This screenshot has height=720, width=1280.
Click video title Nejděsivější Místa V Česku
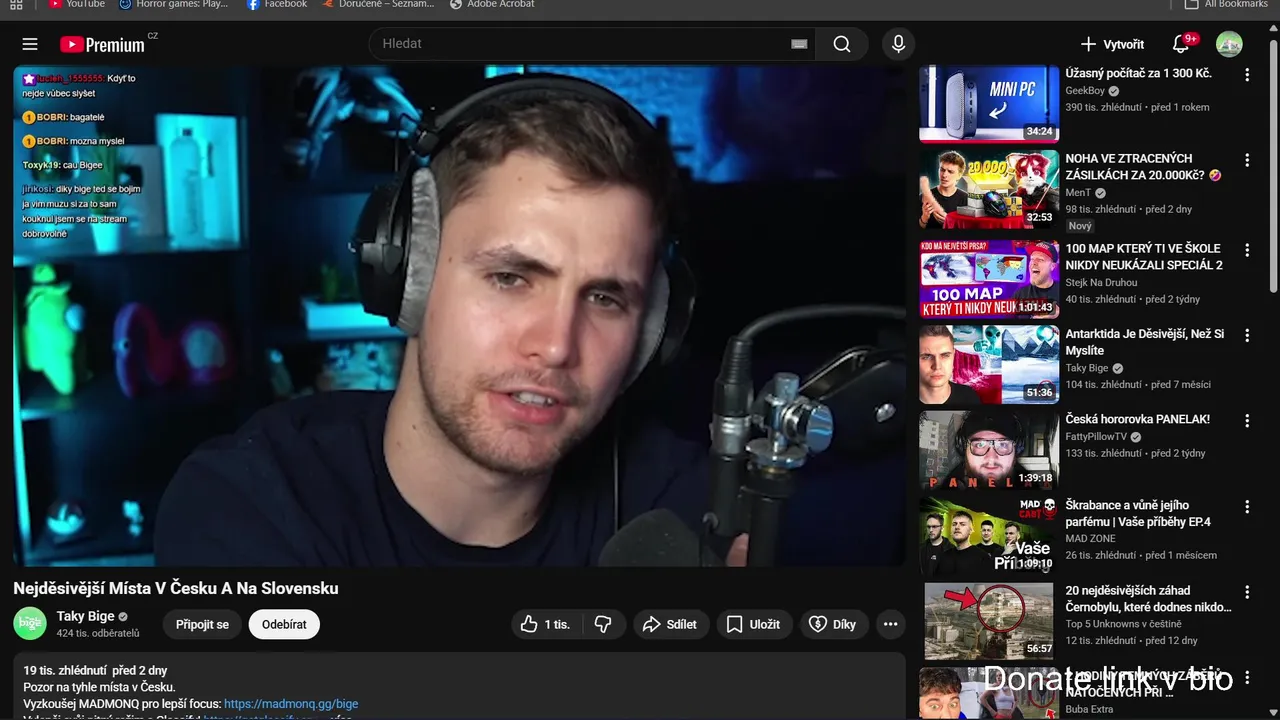(x=176, y=588)
